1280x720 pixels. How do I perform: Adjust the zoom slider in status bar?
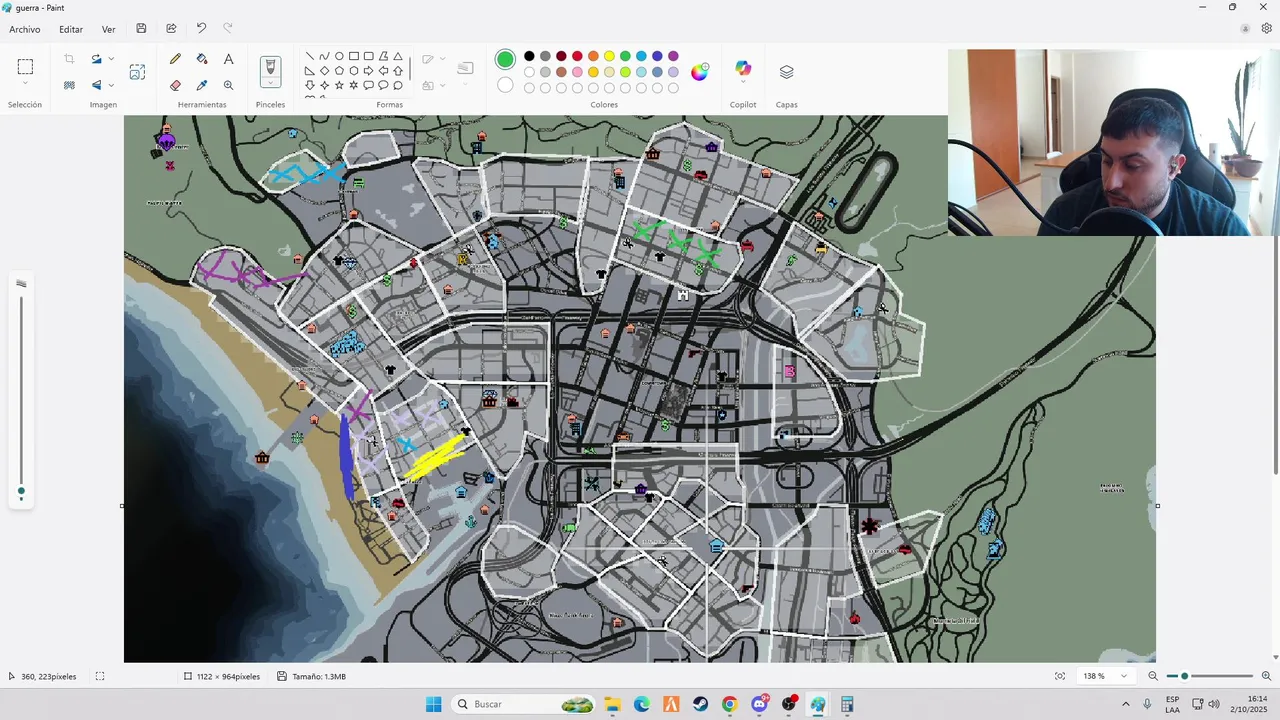tap(1208, 676)
